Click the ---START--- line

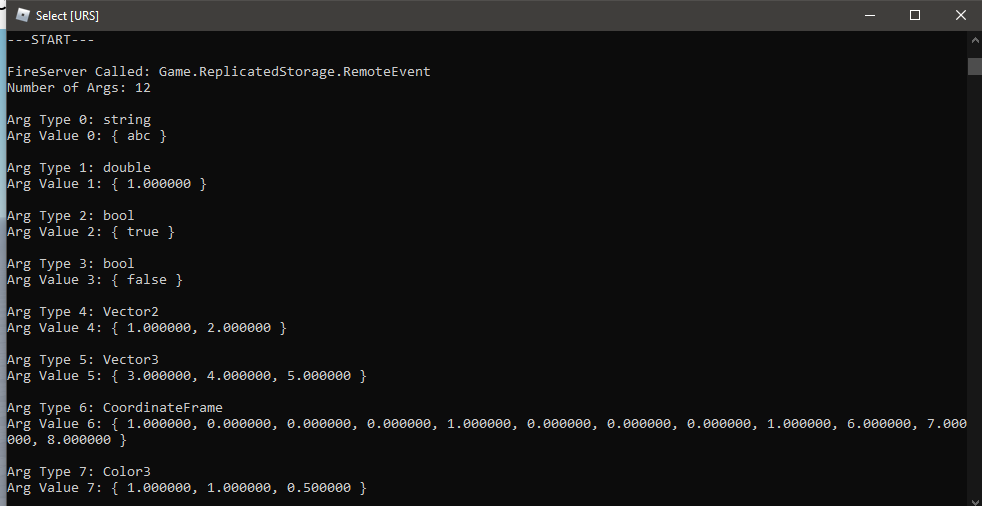point(51,40)
